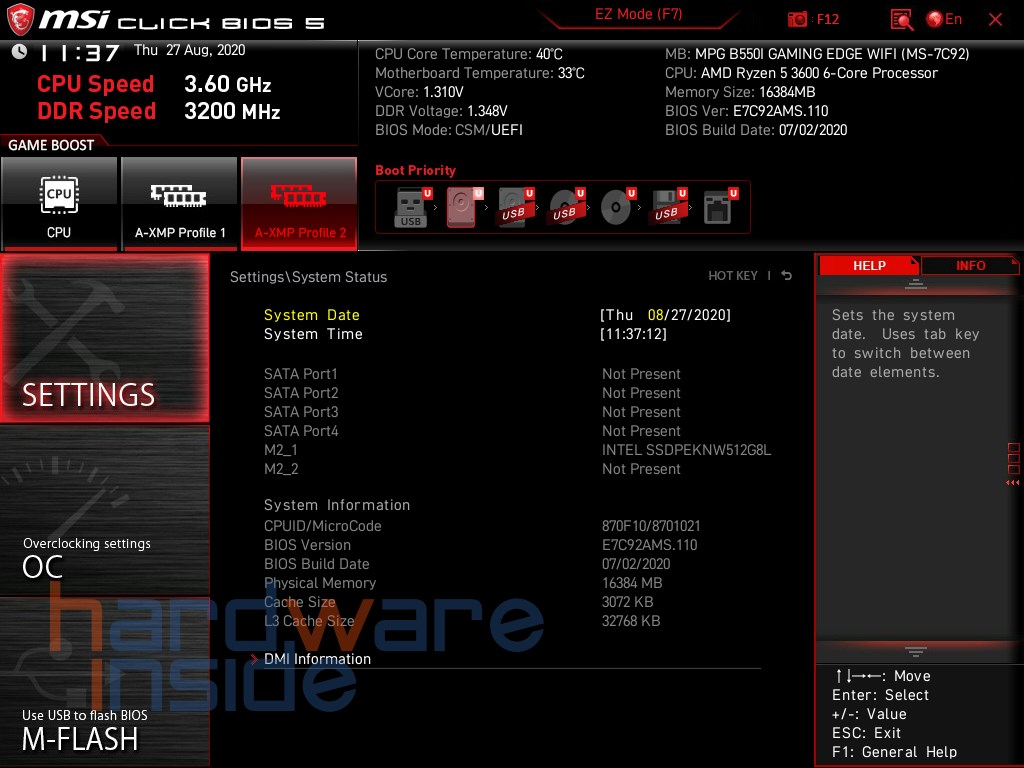The width and height of the screenshot is (1024, 768).
Task: Select the System Date field
Action: [498, 315]
